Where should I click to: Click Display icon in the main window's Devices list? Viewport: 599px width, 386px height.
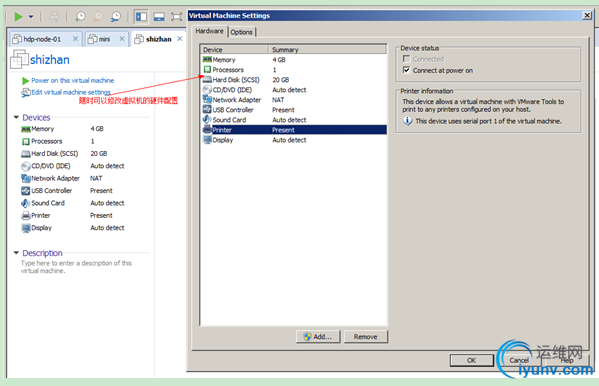26,228
